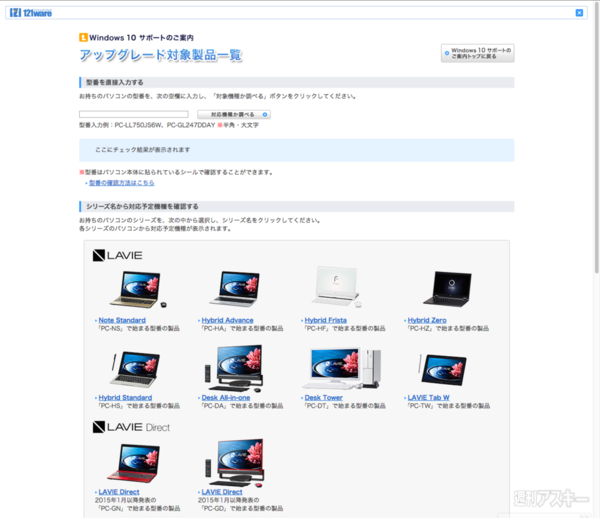Click the Hybrid Standard laptop image
The width and height of the screenshot is (600, 518).
point(135,370)
